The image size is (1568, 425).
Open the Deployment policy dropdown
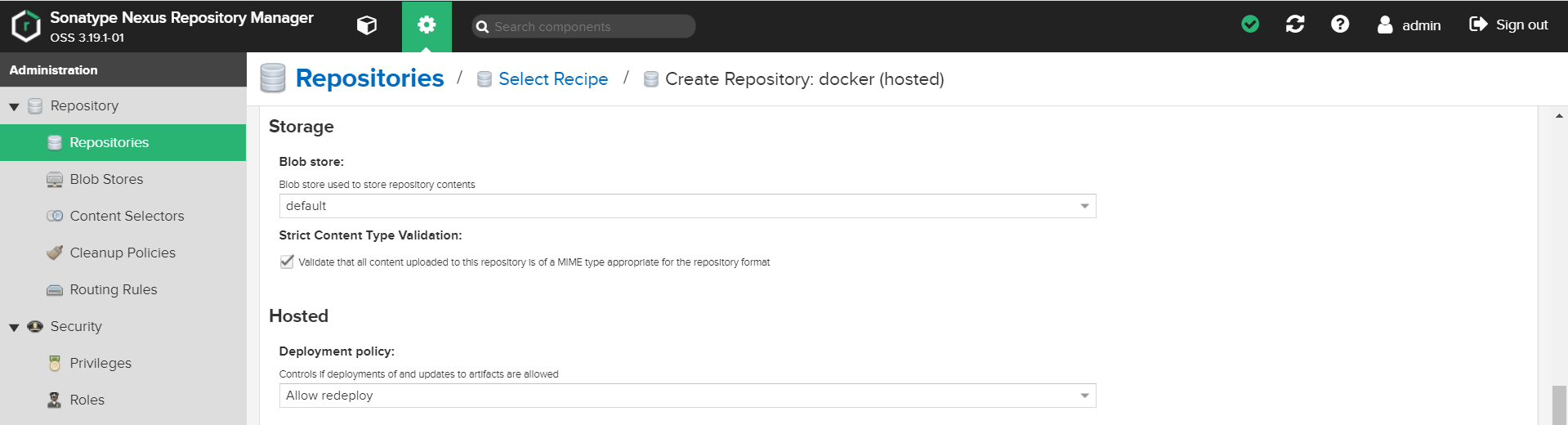1084,396
